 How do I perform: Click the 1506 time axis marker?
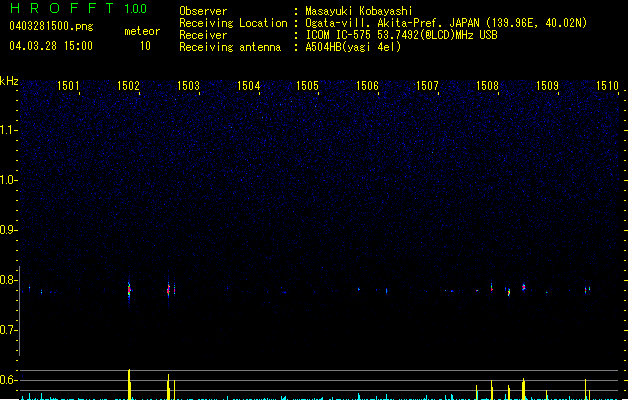367,86
